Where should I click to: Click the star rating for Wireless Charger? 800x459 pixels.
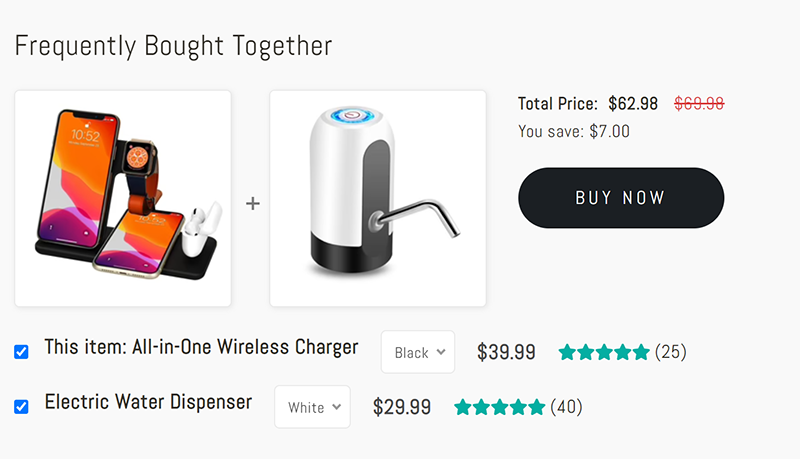click(x=604, y=352)
